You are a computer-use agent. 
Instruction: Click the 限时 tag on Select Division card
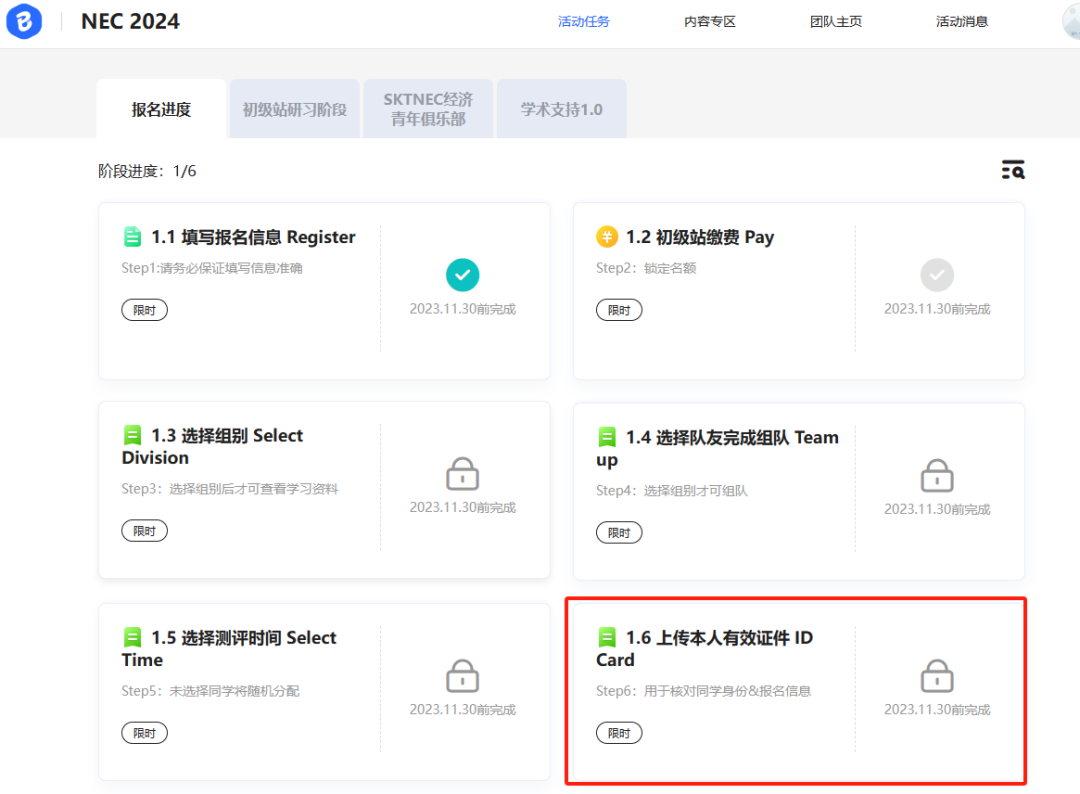tap(145, 531)
